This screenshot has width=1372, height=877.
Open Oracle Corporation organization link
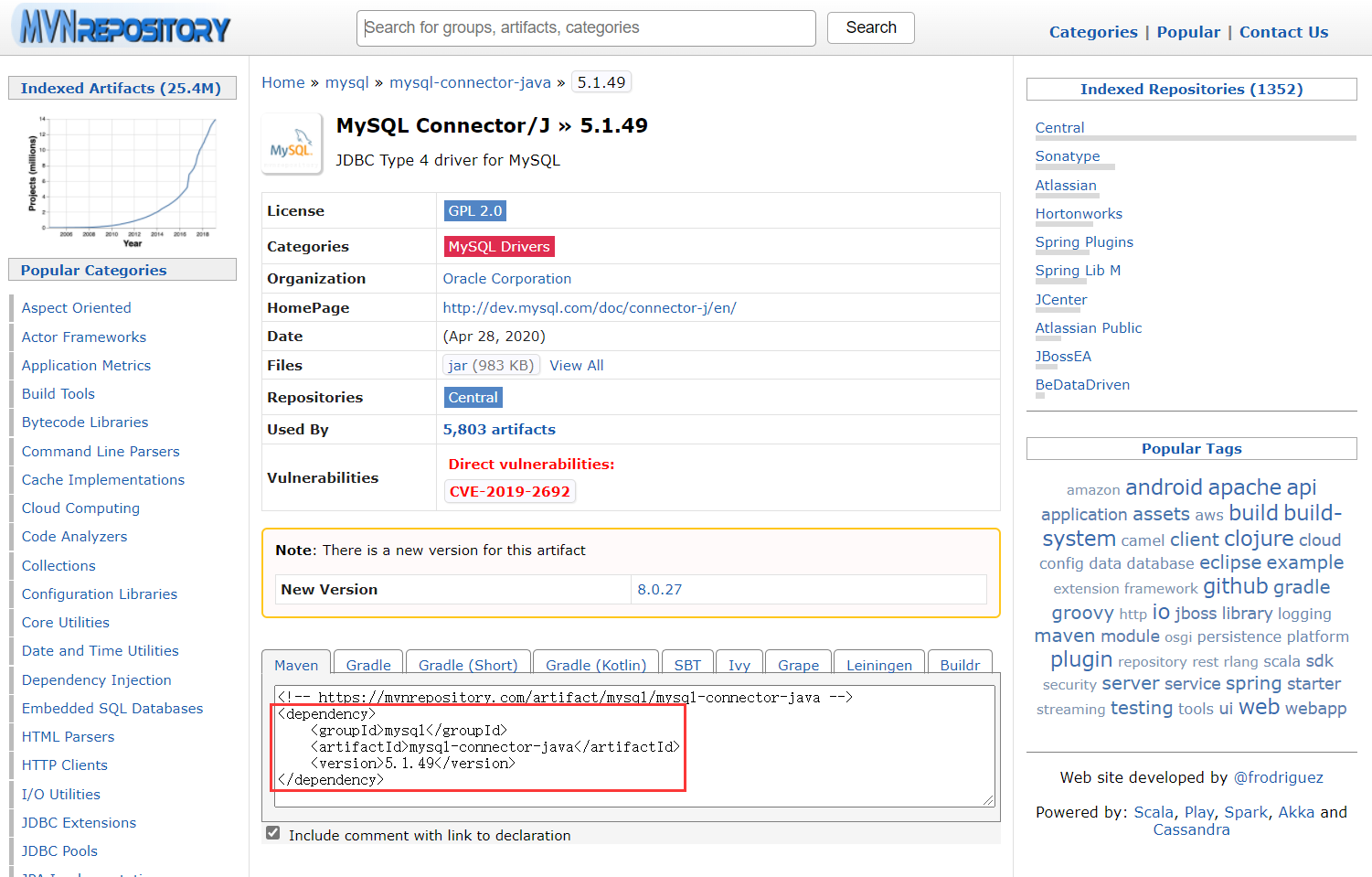point(507,278)
